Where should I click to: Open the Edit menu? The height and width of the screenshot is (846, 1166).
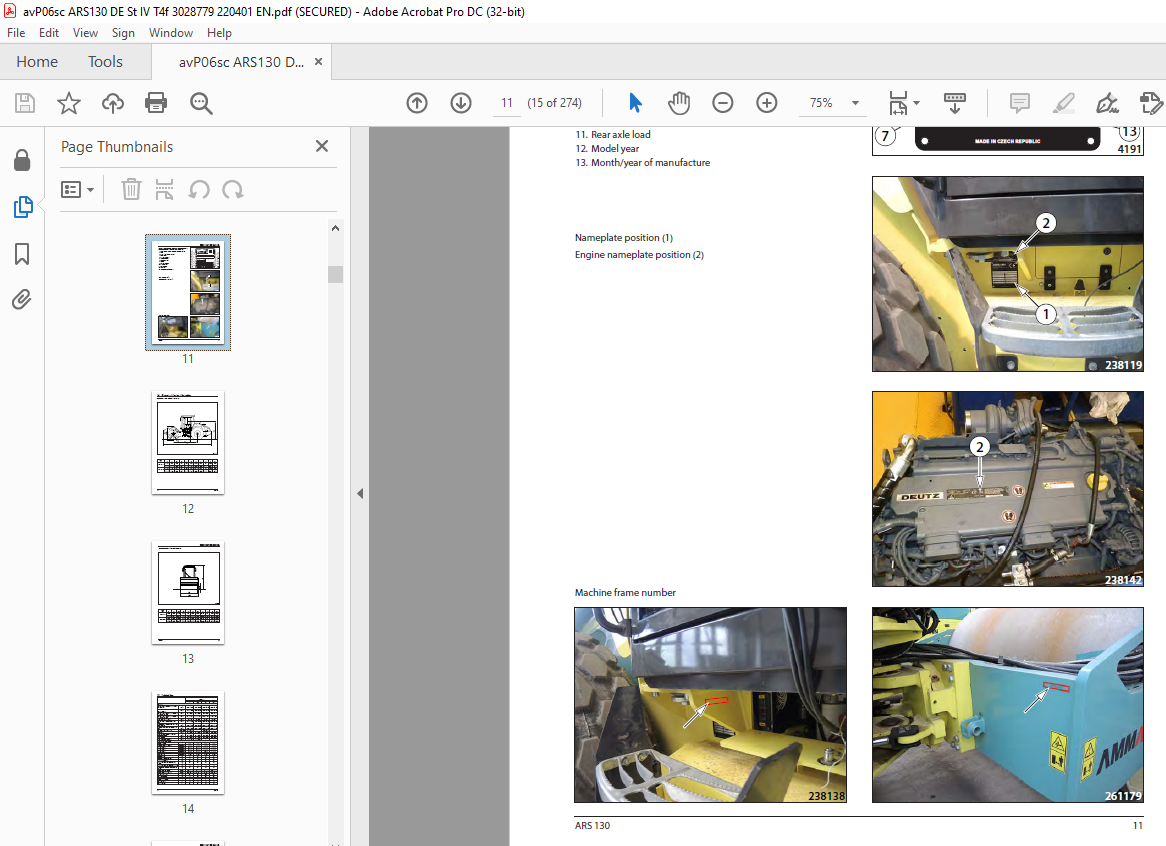(x=49, y=33)
